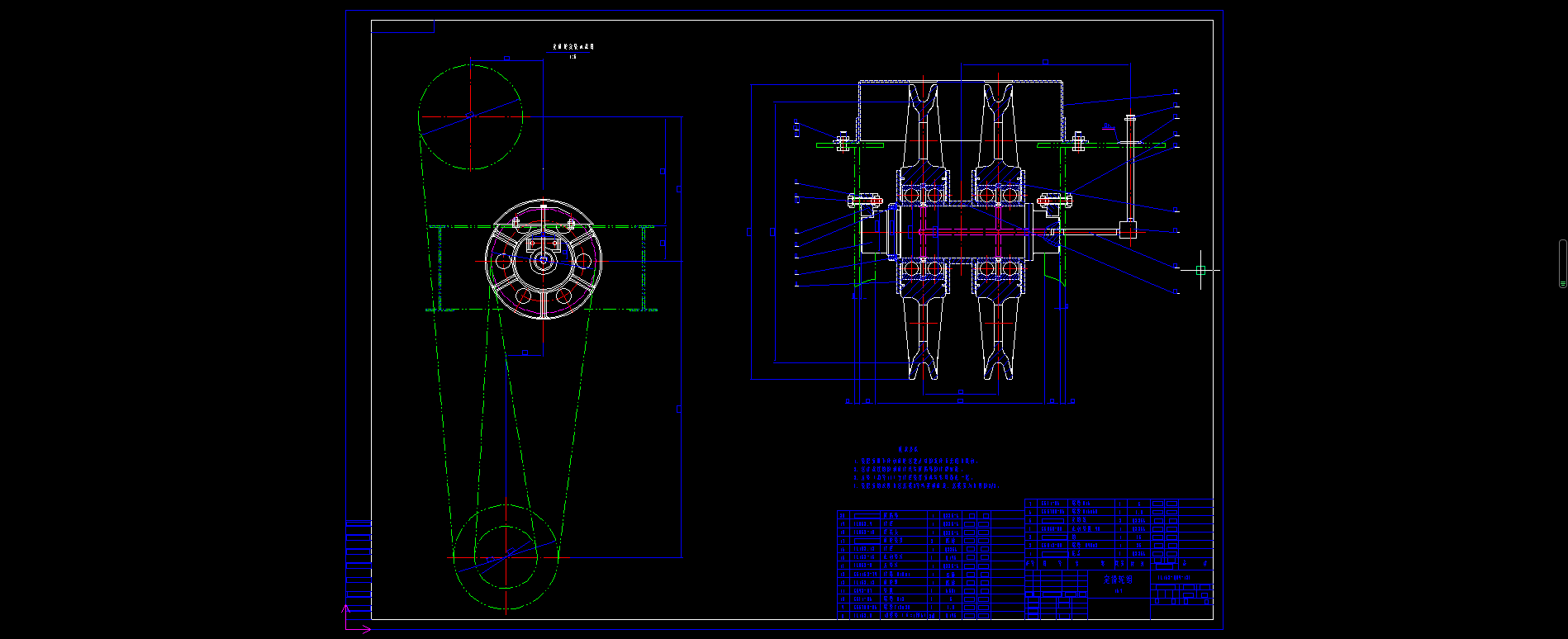Viewport: 1568px width, 639px height.
Task: Click the drawing title text in title block
Action: point(1119,580)
